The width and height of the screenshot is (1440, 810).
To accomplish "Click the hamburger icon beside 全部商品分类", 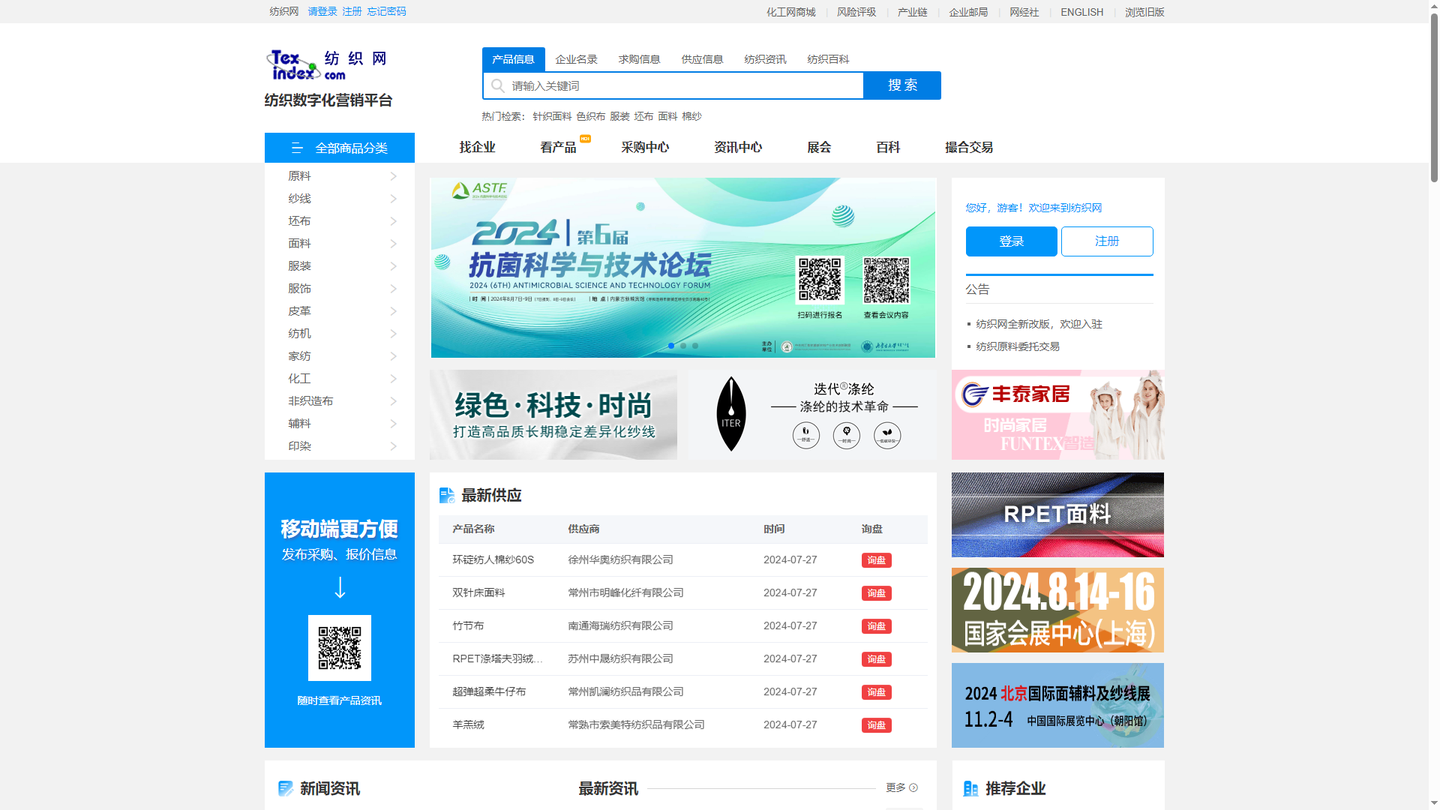I will click(297, 148).
